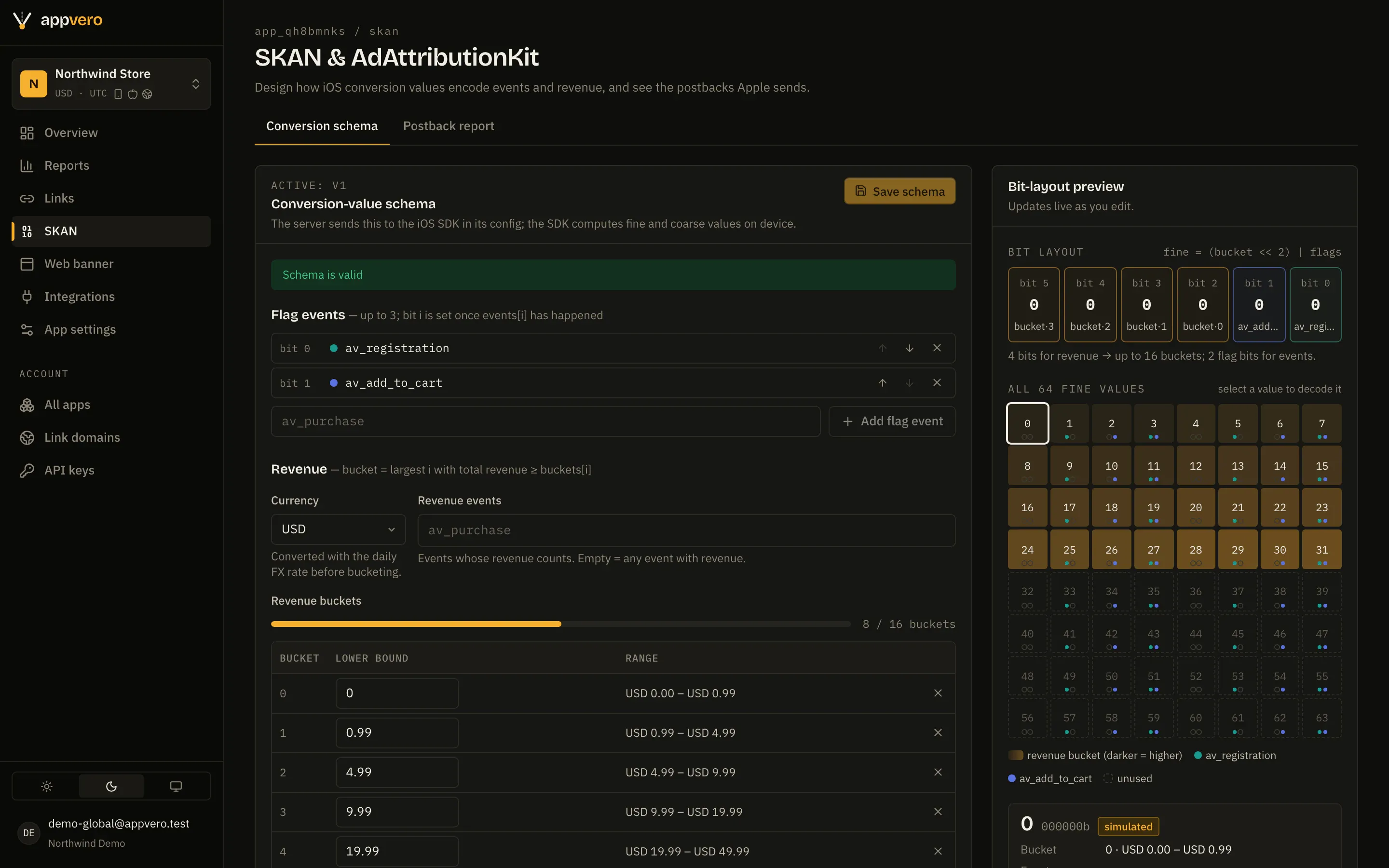1389x868 pixels.
Task: Select fine value 7 in grid
Action: (x=1321, y=424)
